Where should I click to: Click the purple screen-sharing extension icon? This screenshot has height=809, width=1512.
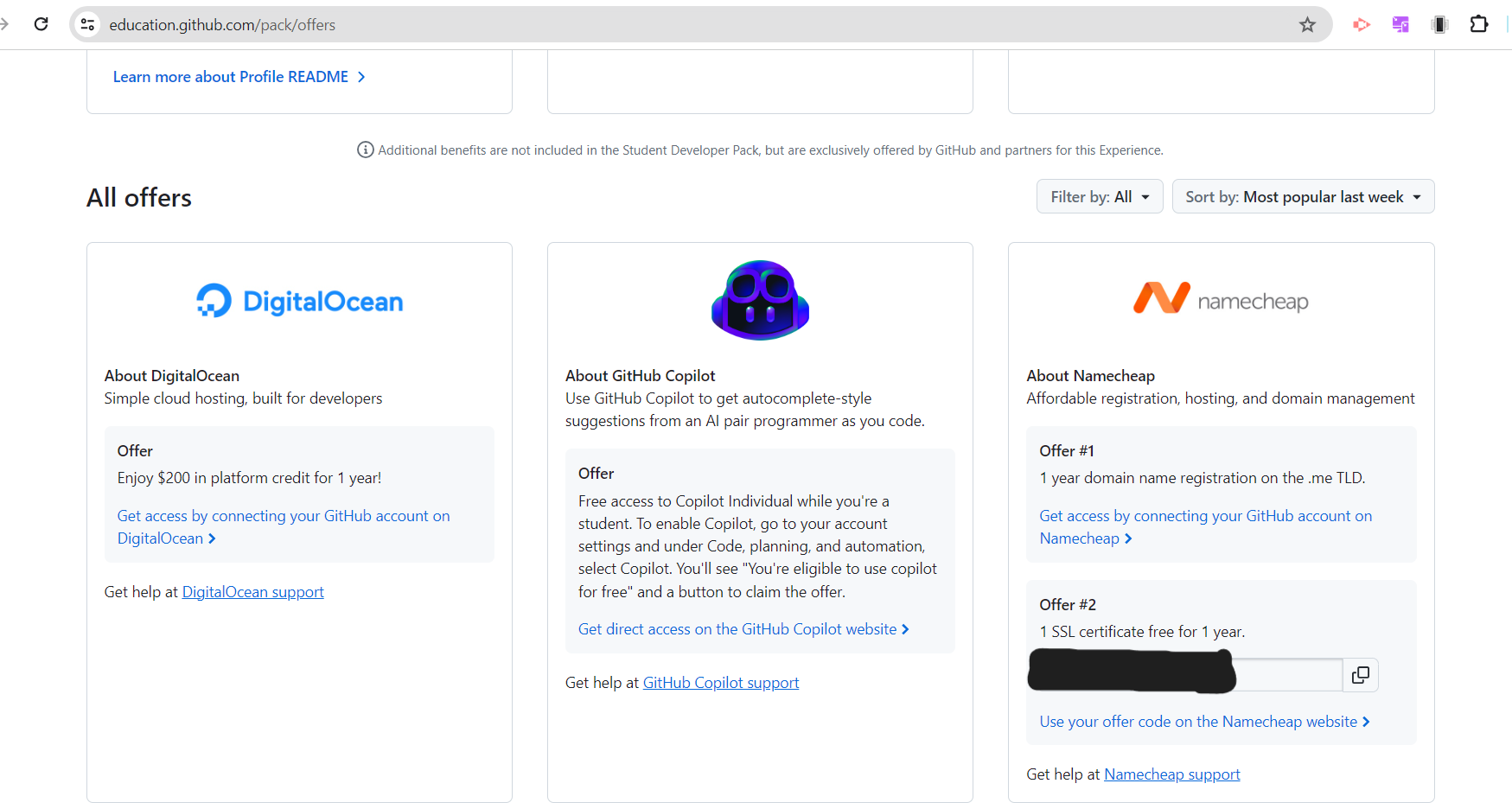(x=1400, y=24)
